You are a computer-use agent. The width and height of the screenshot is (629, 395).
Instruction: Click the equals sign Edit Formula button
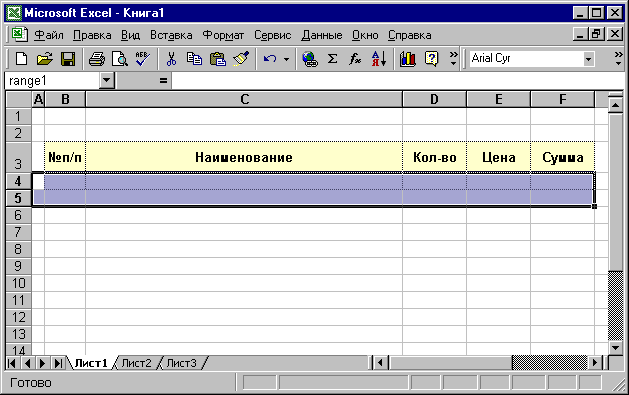tap(163, 81)
